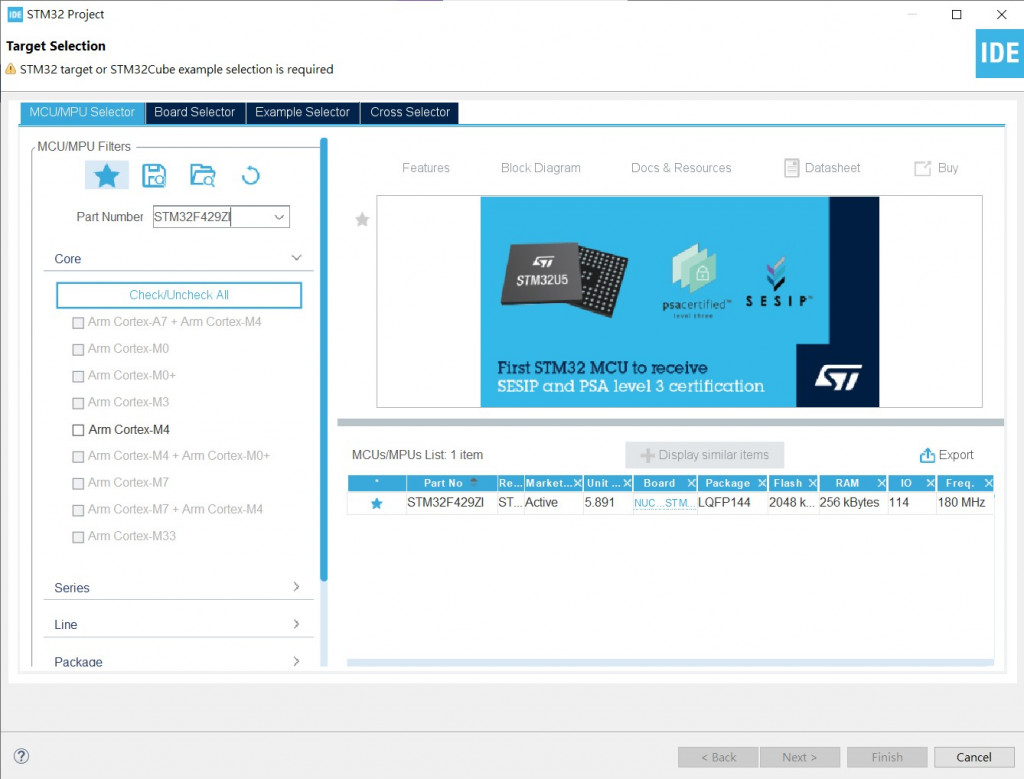Click the < Back button
The width and height of the screenshot is (1024, 779).
[x=718, y=757]
